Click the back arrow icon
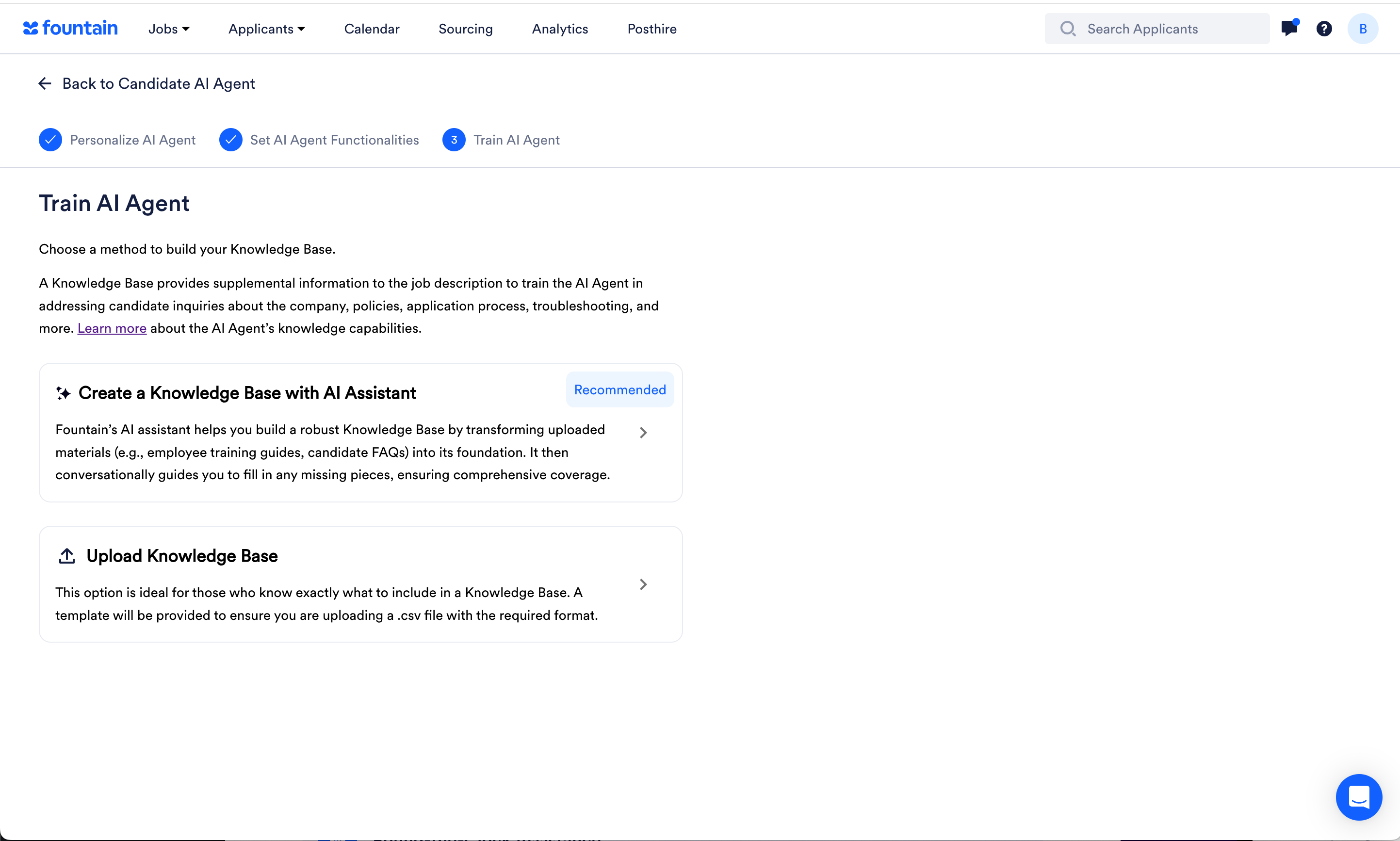Viewport: 1400px width, 841px height. 45,84
